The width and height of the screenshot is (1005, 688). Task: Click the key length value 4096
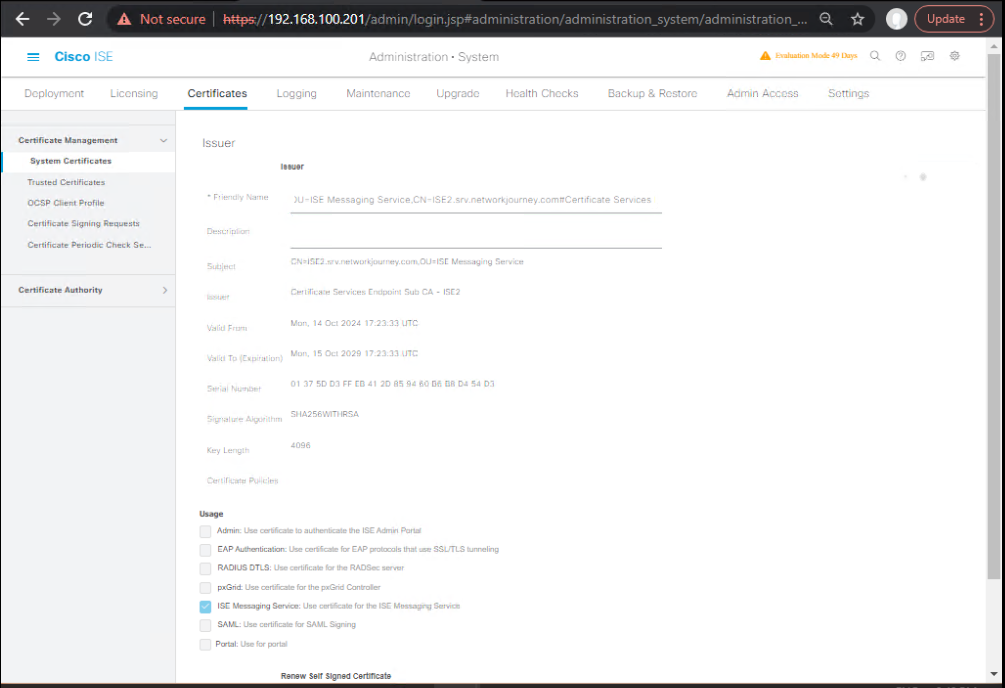click(300, 446)
